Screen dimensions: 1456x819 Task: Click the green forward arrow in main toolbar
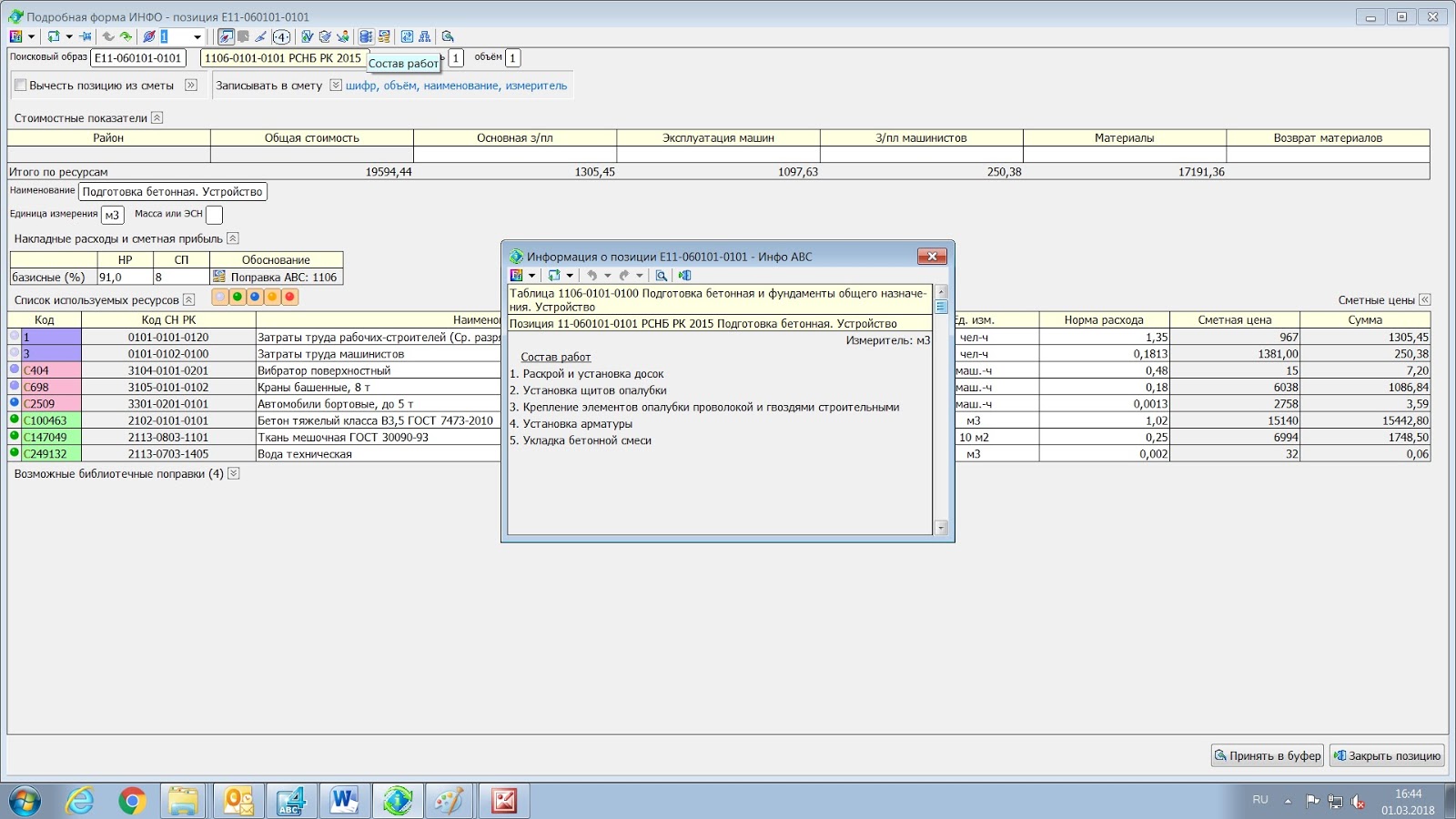(x=126, y=36)
